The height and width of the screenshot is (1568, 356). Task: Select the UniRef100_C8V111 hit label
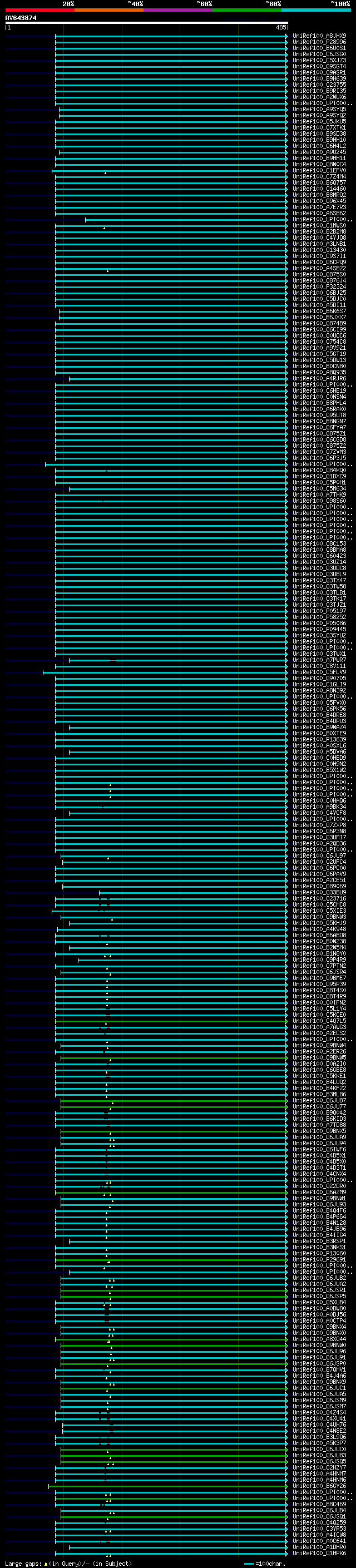click(x=319, y=666)
